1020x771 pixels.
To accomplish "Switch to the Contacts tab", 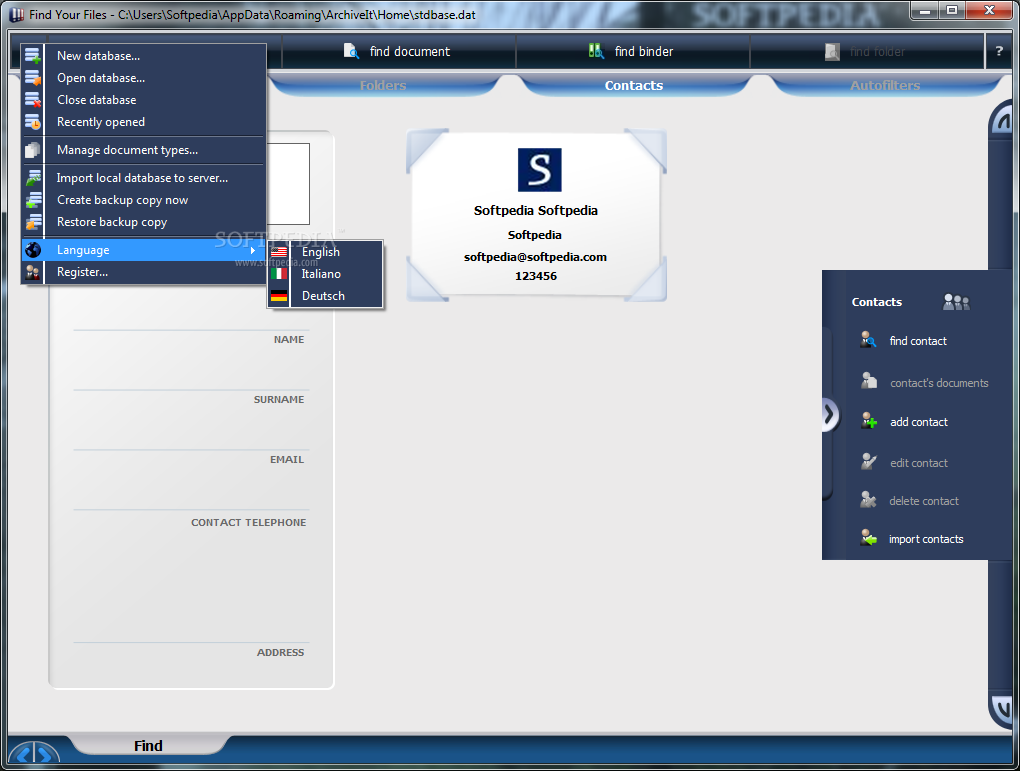I will click(x=634, y=85).
